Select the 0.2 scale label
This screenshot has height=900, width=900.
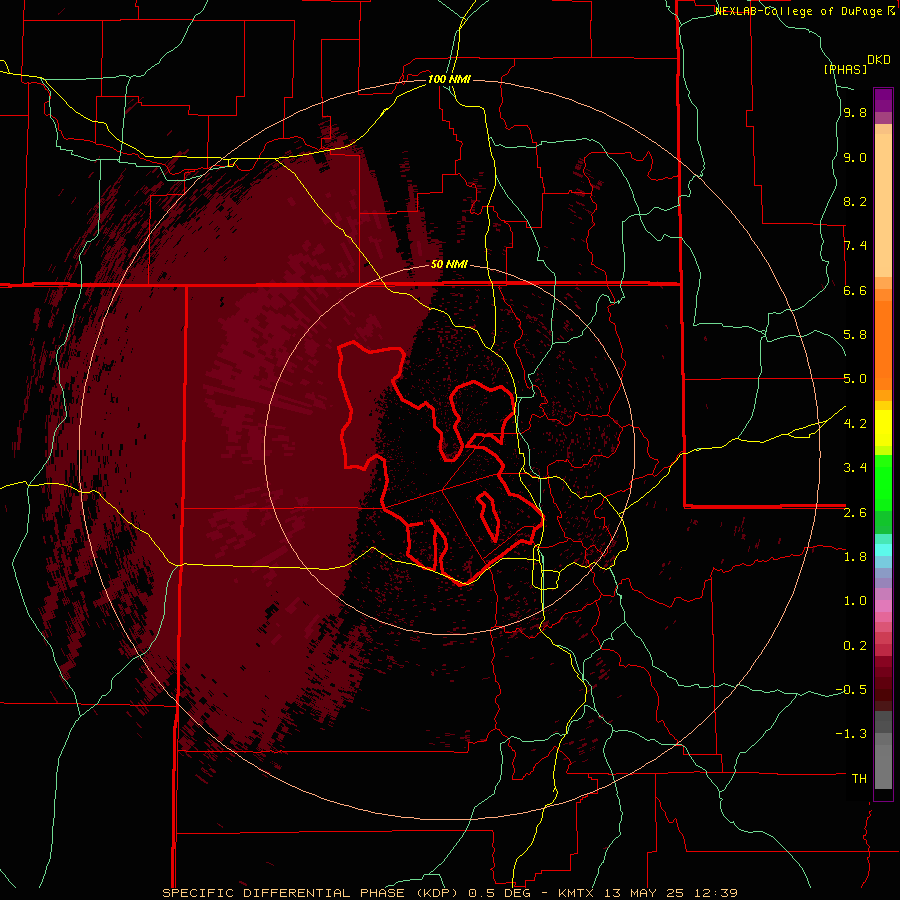855,646
